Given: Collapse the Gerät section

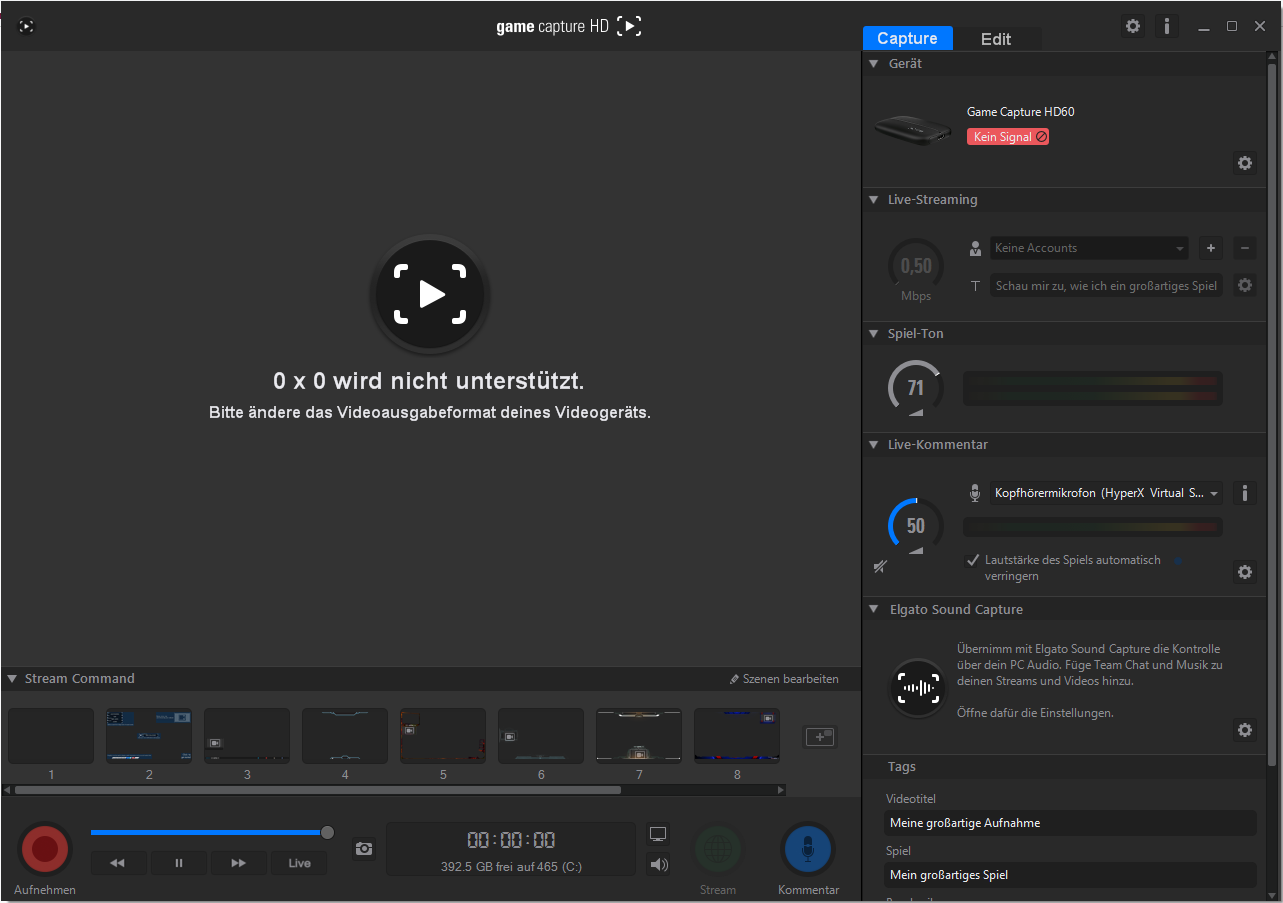Looking at the screenshot, I should [x=872, y=63].
